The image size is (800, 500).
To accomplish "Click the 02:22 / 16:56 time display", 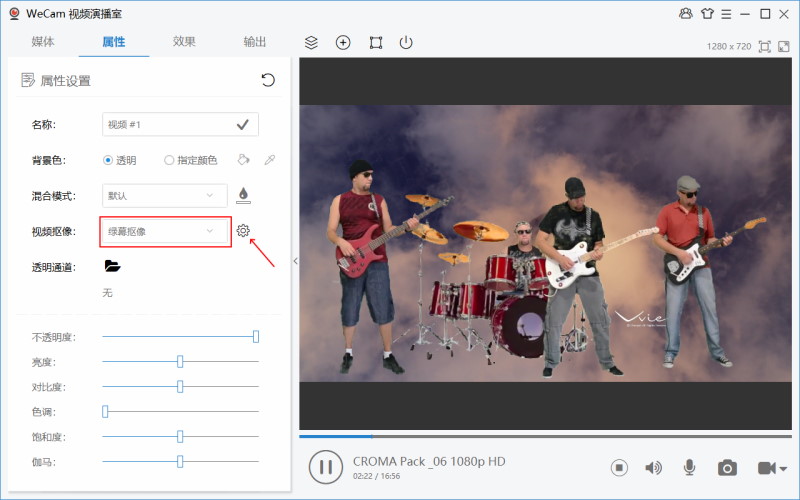I will 377,476.
